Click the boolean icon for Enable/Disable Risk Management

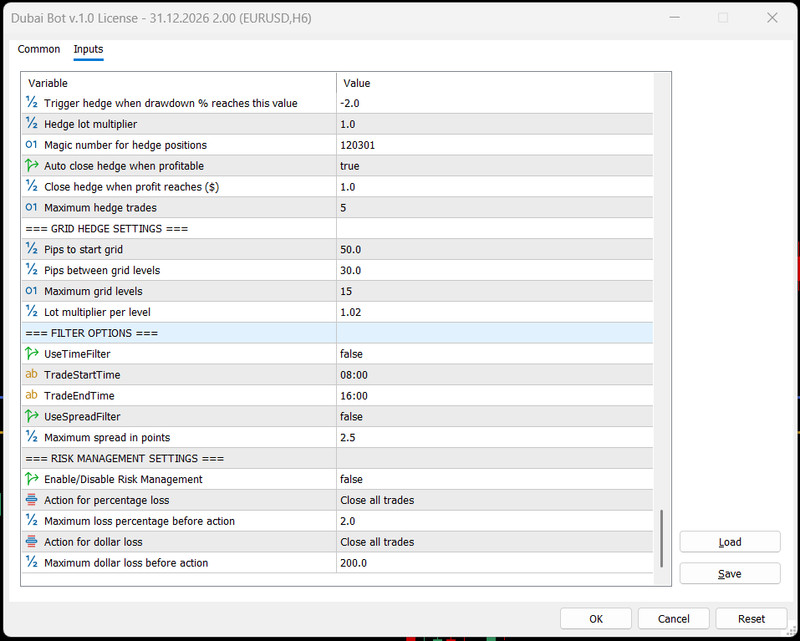(x=32, y=479)
